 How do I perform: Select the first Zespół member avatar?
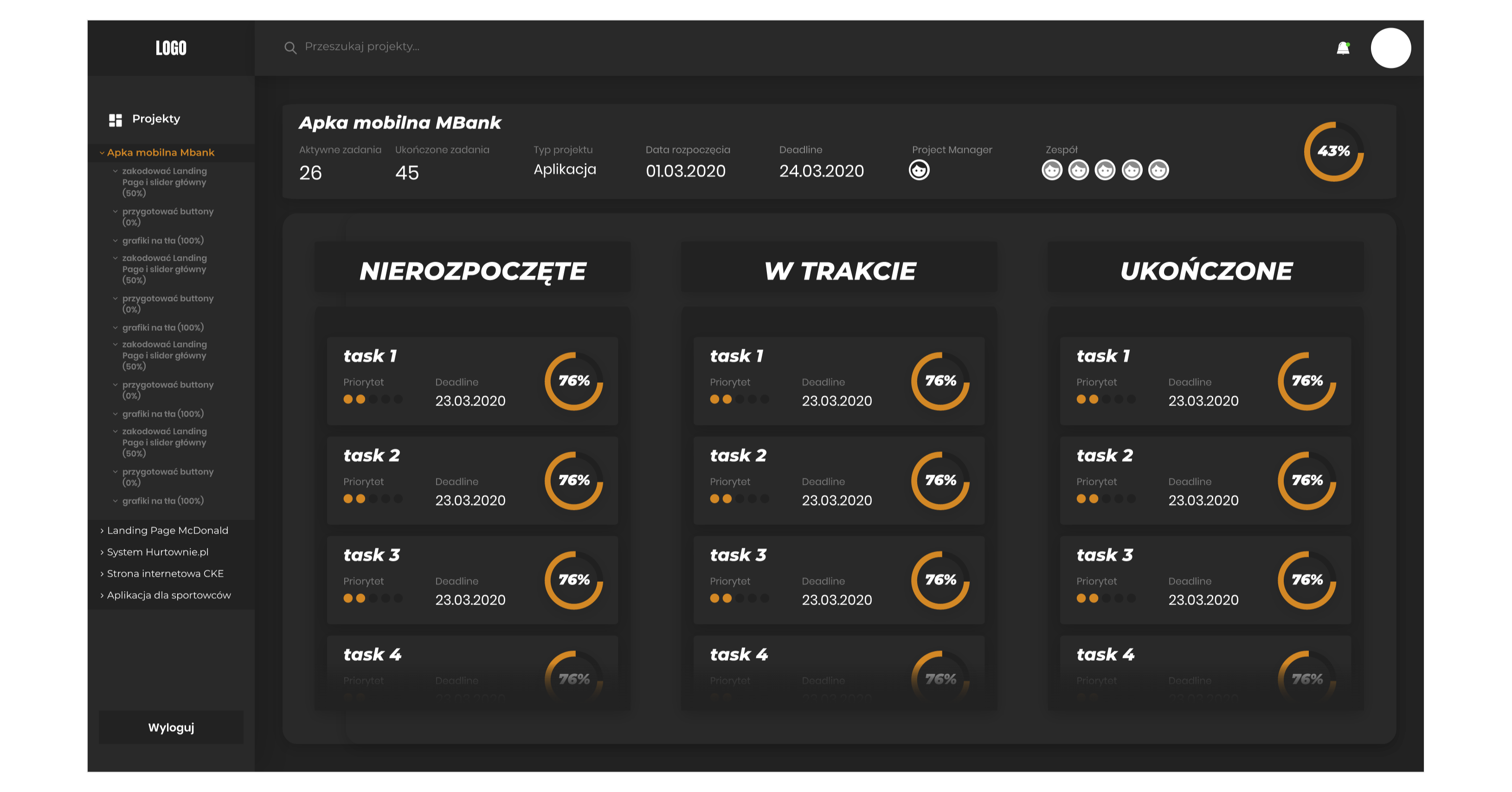1051,170
